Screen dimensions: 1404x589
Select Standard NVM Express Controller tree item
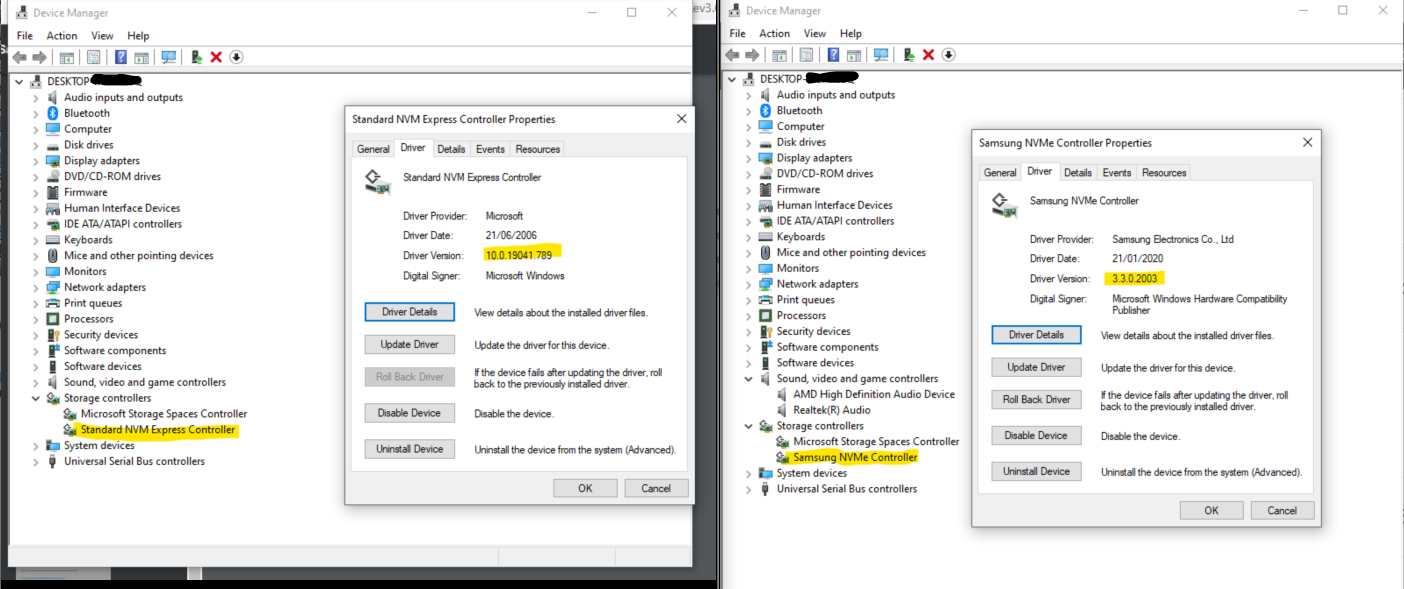[158, 430]
